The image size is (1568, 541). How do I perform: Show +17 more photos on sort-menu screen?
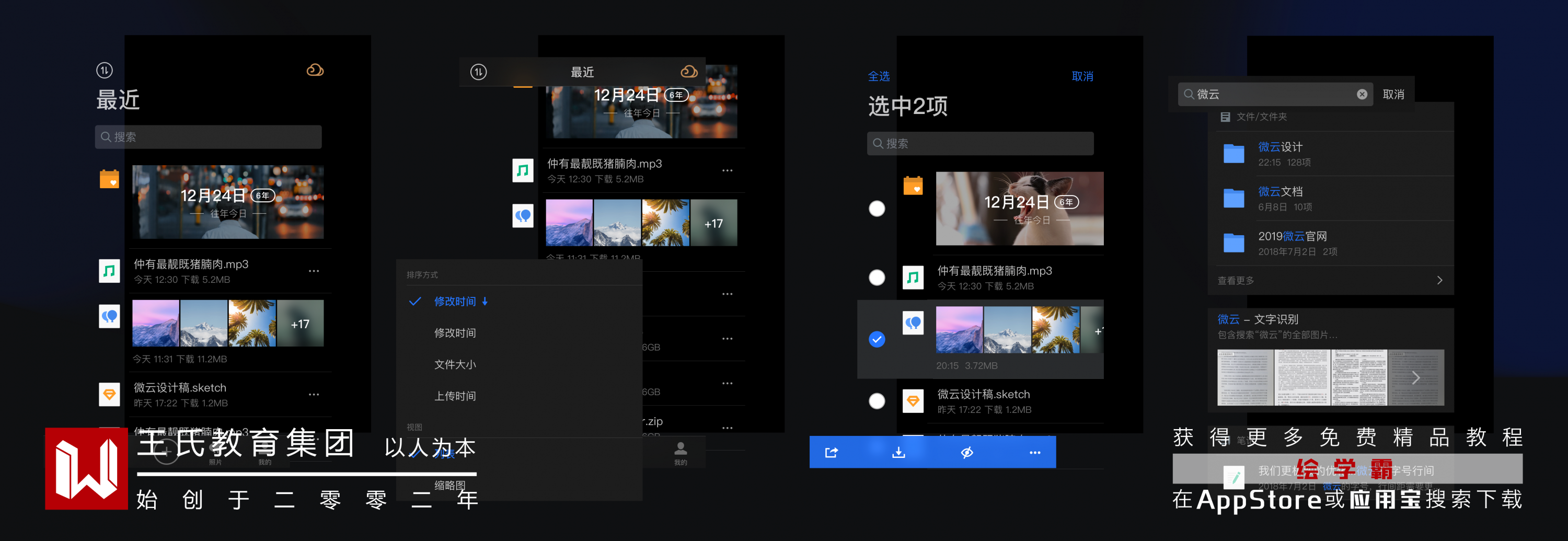(713, 223)
